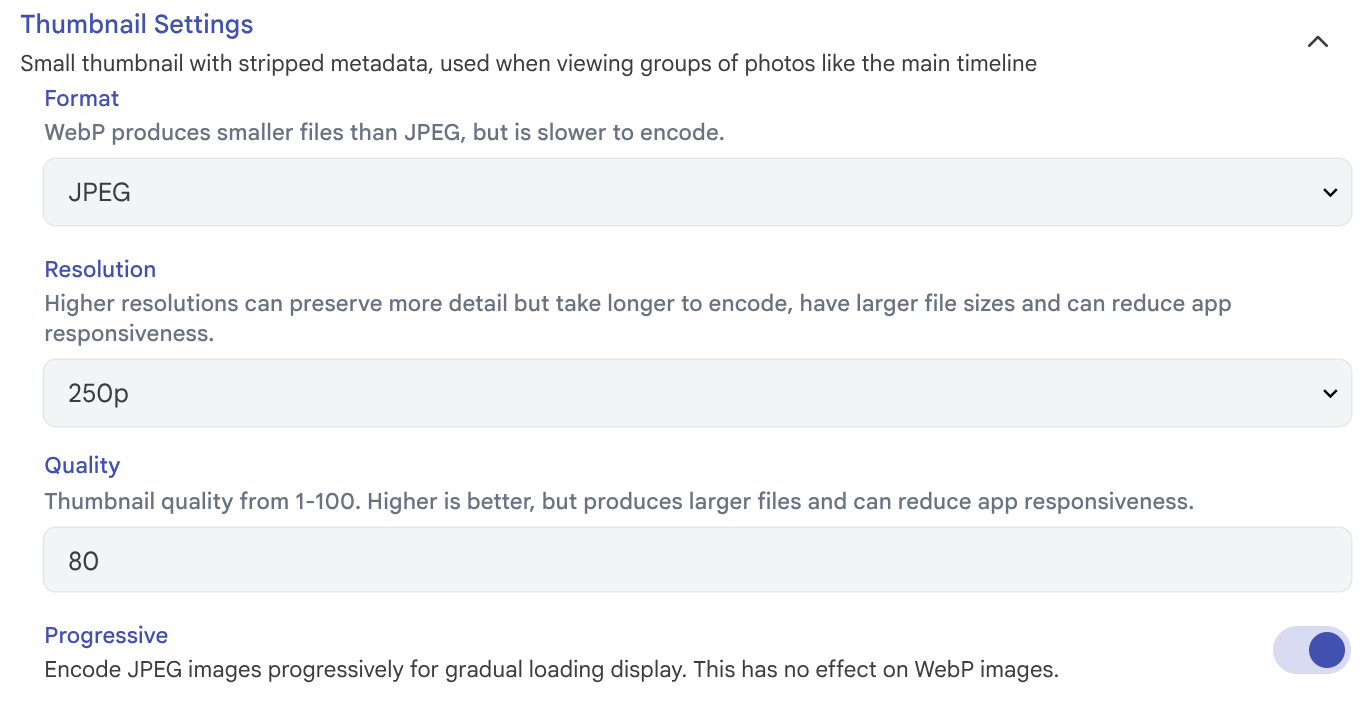Click the Quality input field
The width and height of the screenshot is (1371, 706).
tap(696, 560)
